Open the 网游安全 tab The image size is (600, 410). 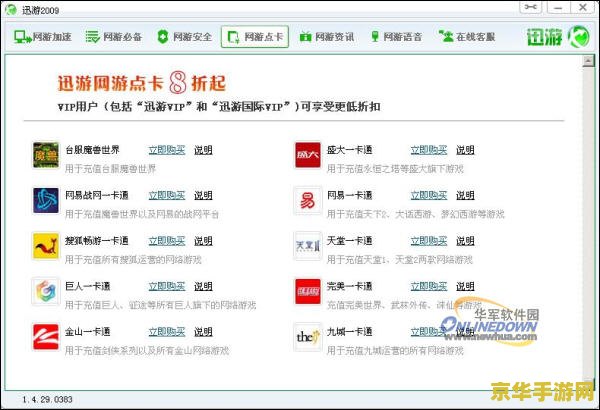[184, 37]
